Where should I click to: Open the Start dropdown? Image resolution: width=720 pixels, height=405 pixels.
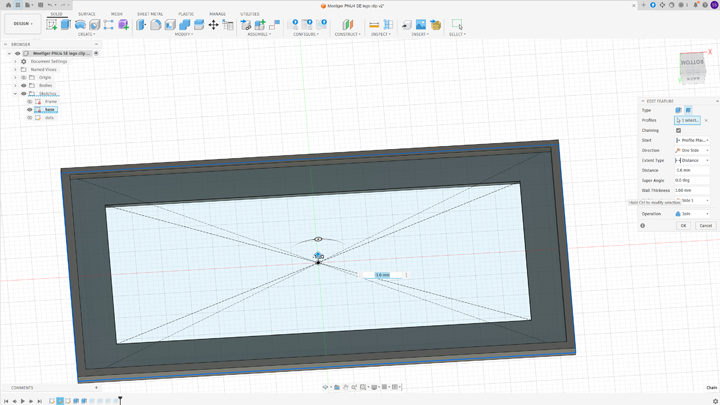click(x=692, y=141)
